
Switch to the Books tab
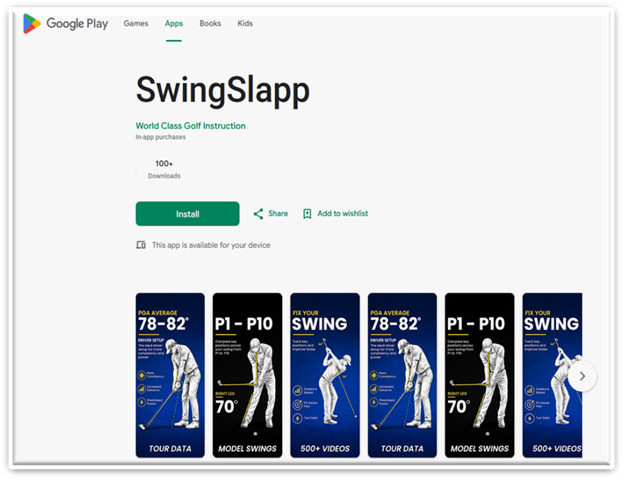point(210,23)
